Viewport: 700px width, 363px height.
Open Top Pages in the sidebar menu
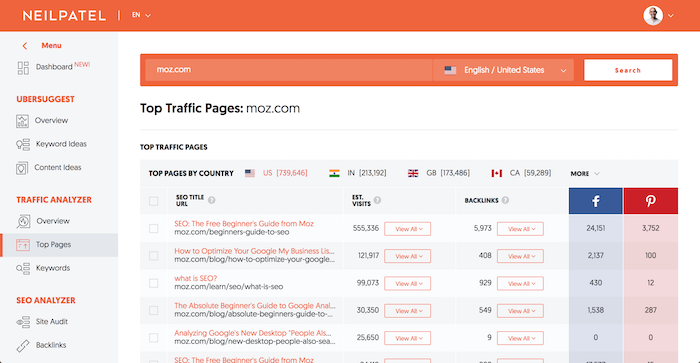click(59, 245)
